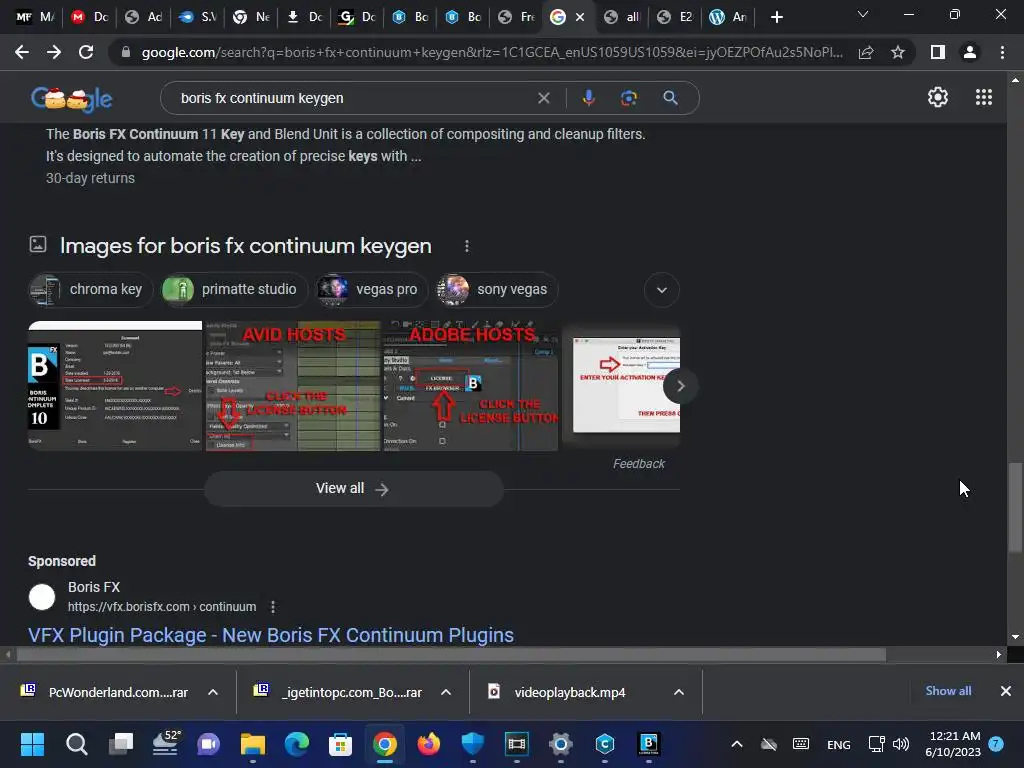This screenshot has width=1024, height=768.
Task: Open options for videoplayback.mp4 download
Action: (679, 692)
